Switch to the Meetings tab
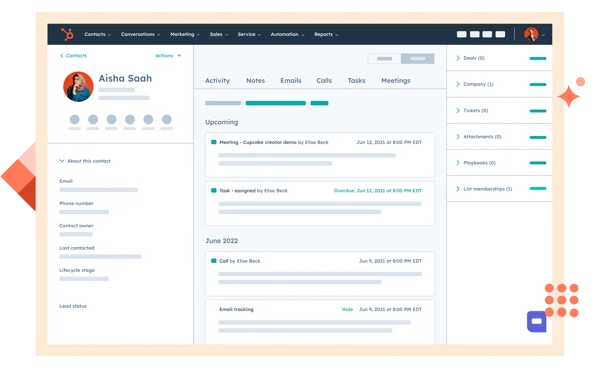 pyautogui.click(x=396, y=81)
